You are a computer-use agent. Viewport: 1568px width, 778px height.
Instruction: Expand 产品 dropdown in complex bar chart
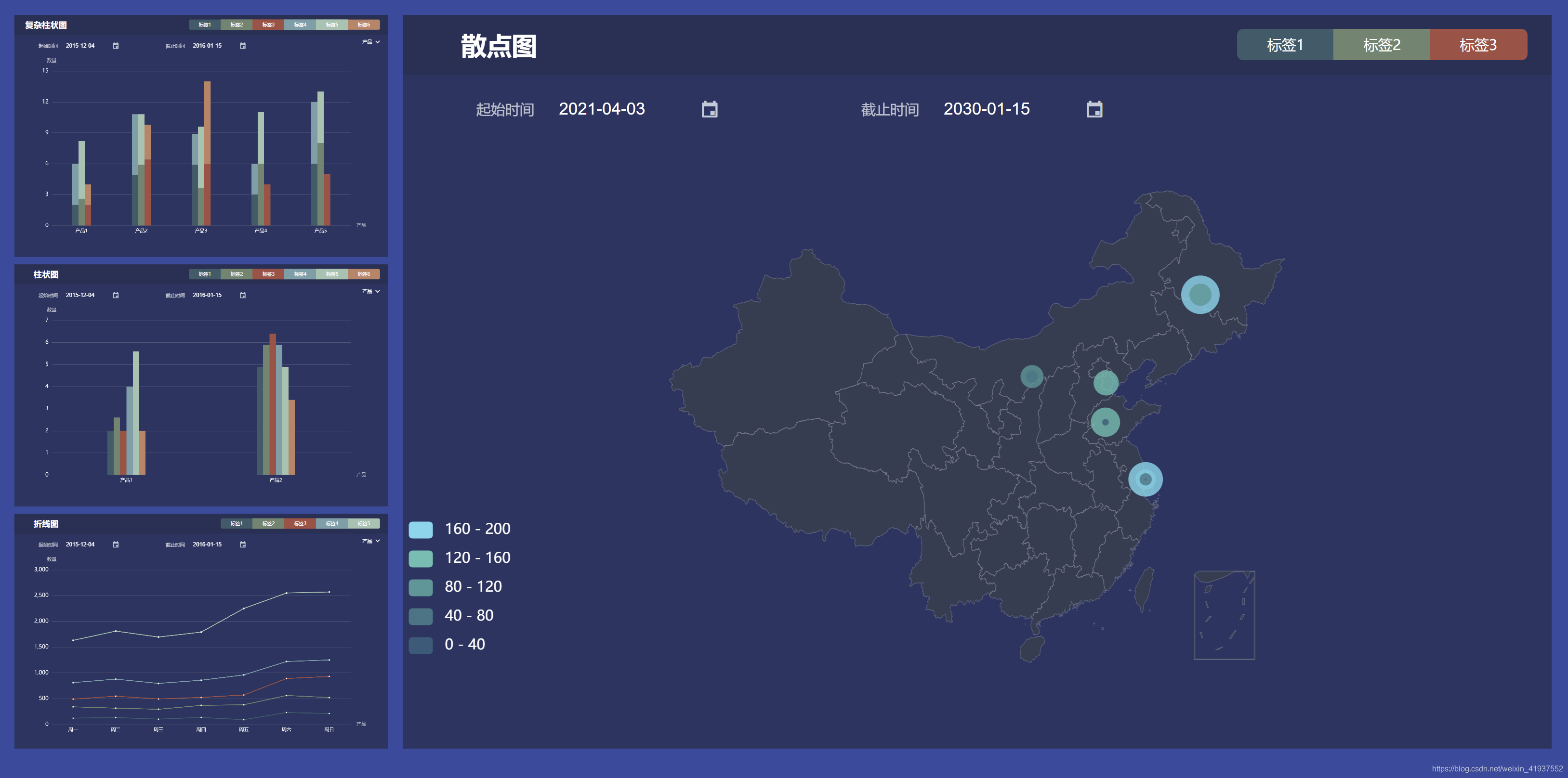pos(371,42)
